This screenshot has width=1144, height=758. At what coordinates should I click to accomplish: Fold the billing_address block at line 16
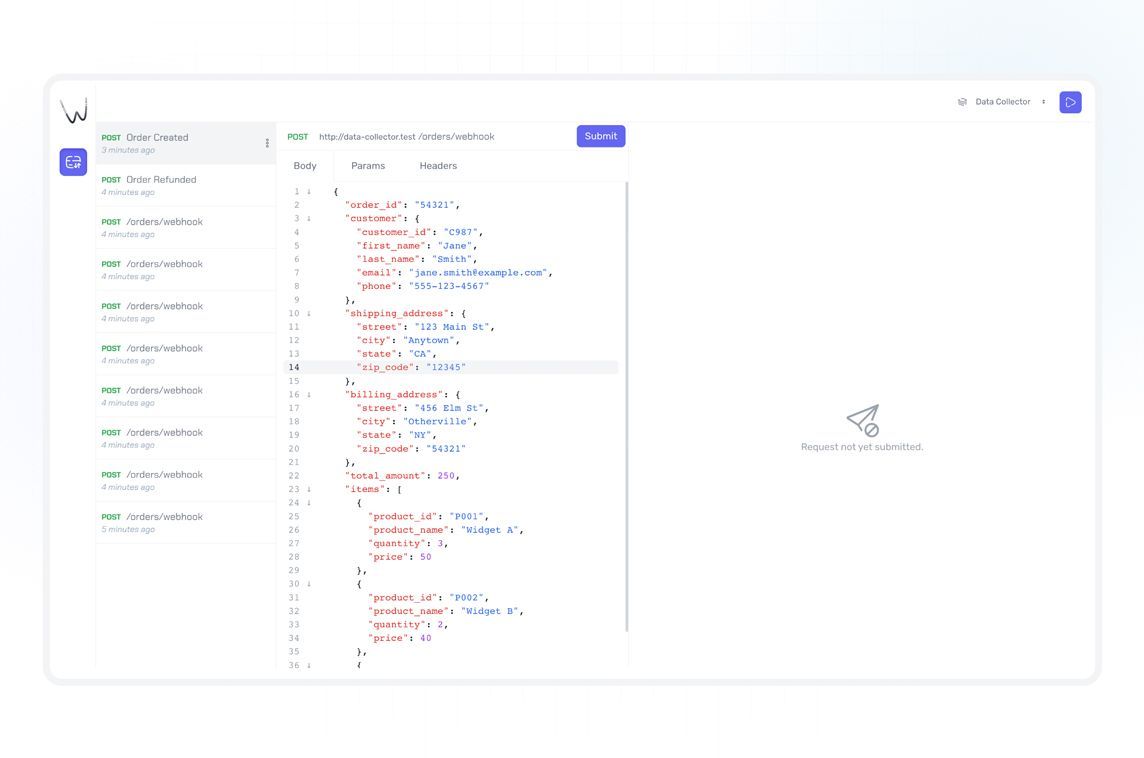point(308,394)
